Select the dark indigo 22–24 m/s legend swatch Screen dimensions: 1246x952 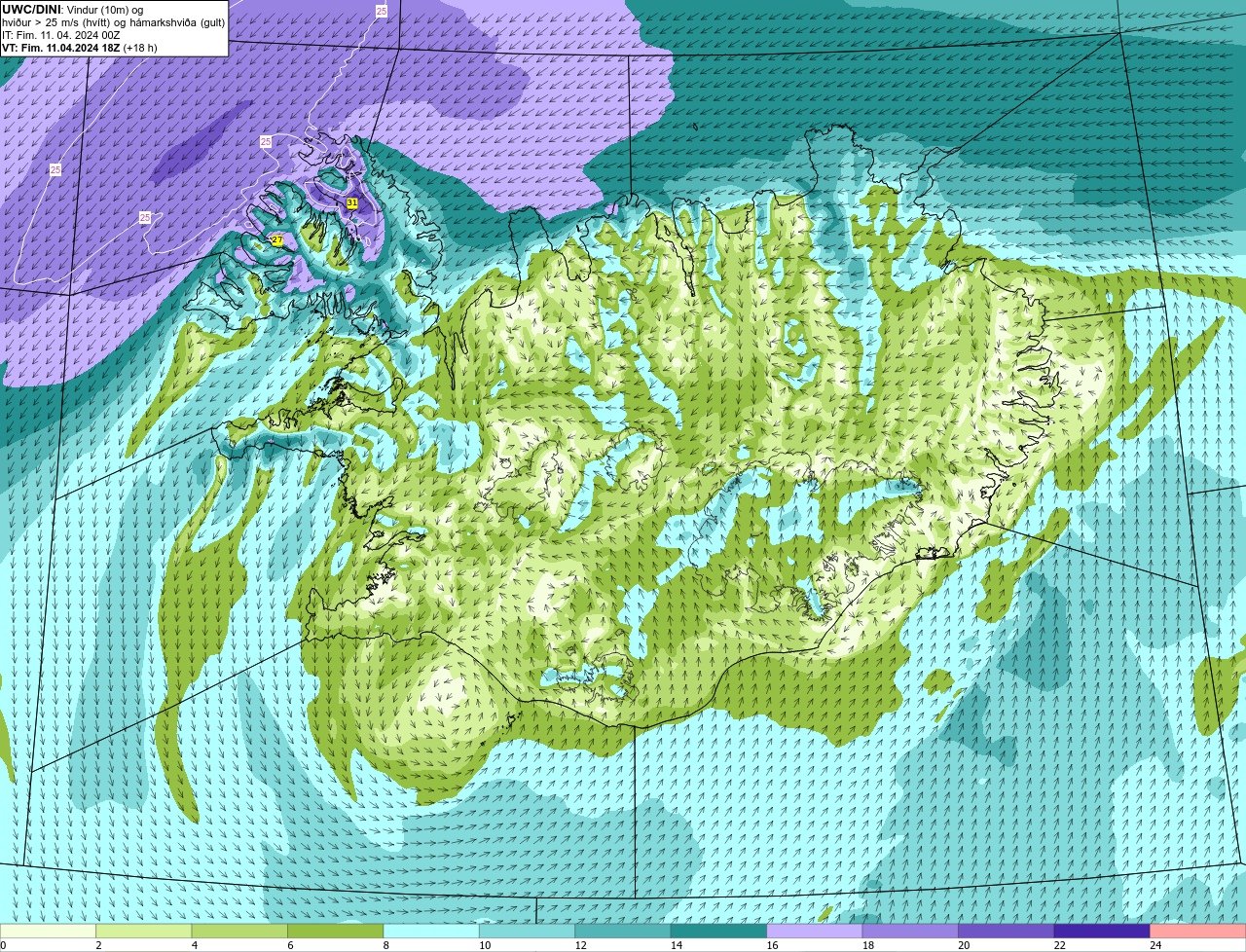1102,931
